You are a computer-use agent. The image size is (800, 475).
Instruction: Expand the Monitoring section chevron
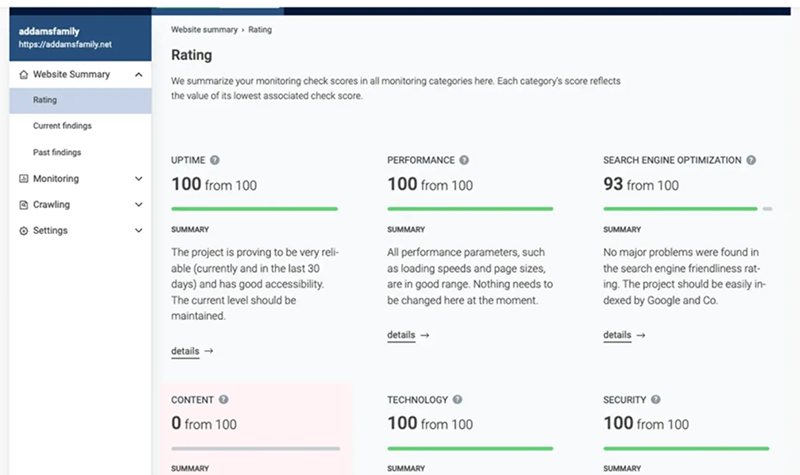coord(138,179)
